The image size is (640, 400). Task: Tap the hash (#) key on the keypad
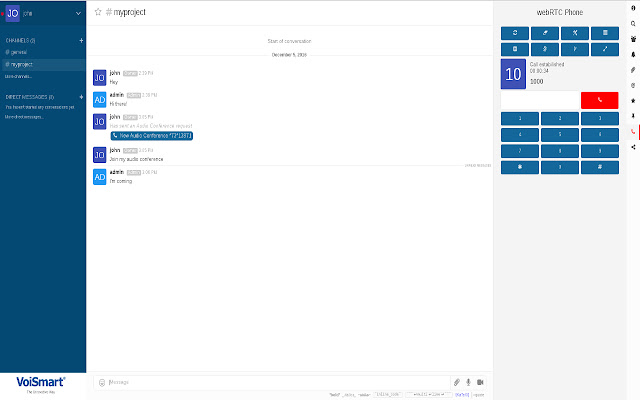(600, 167)
